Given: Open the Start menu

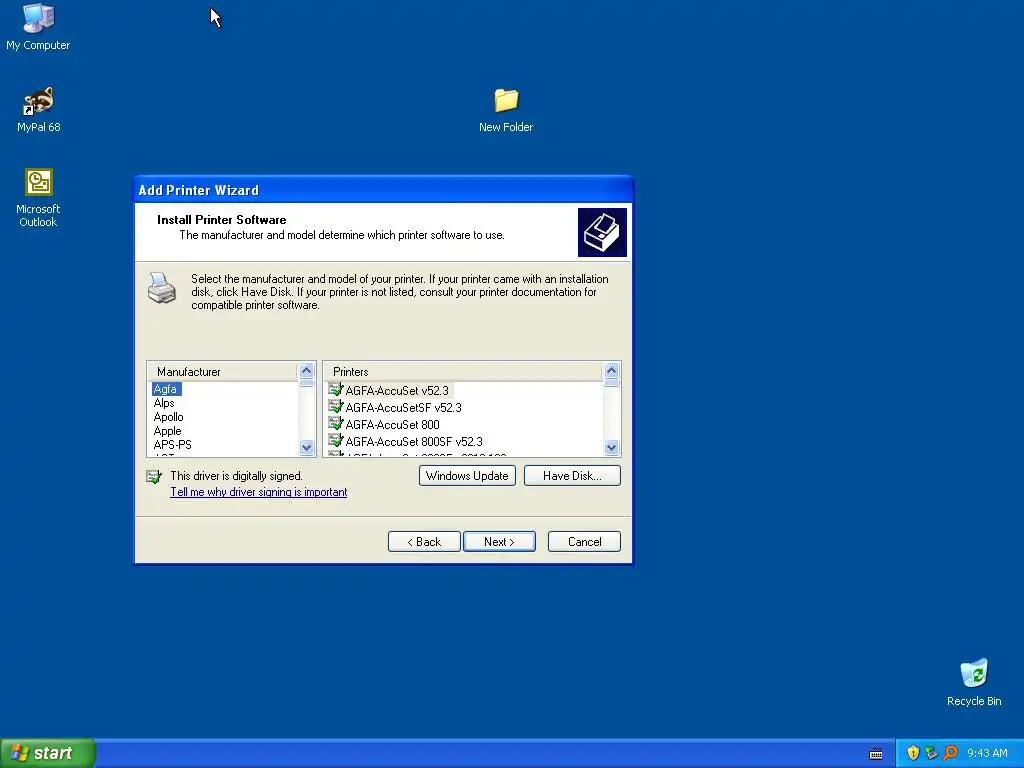Looking at the screenshot, I should pyautogui.click(x=48, y=753).
